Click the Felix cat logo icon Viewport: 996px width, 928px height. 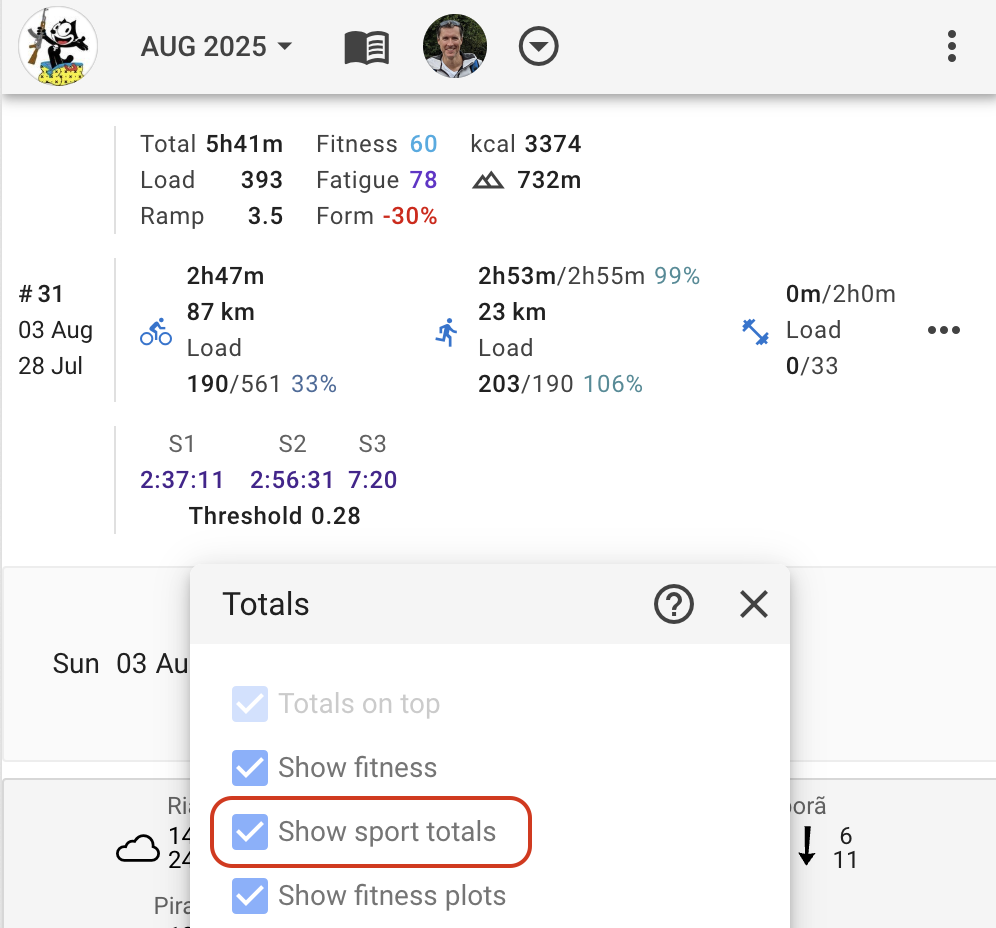pyautogui.click(x=58, y=46)
